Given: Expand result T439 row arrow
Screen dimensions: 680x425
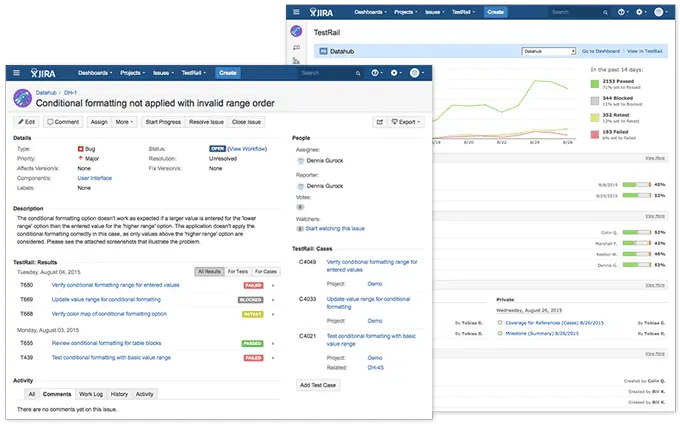Looking at the screenshot, I should (273, 358).
